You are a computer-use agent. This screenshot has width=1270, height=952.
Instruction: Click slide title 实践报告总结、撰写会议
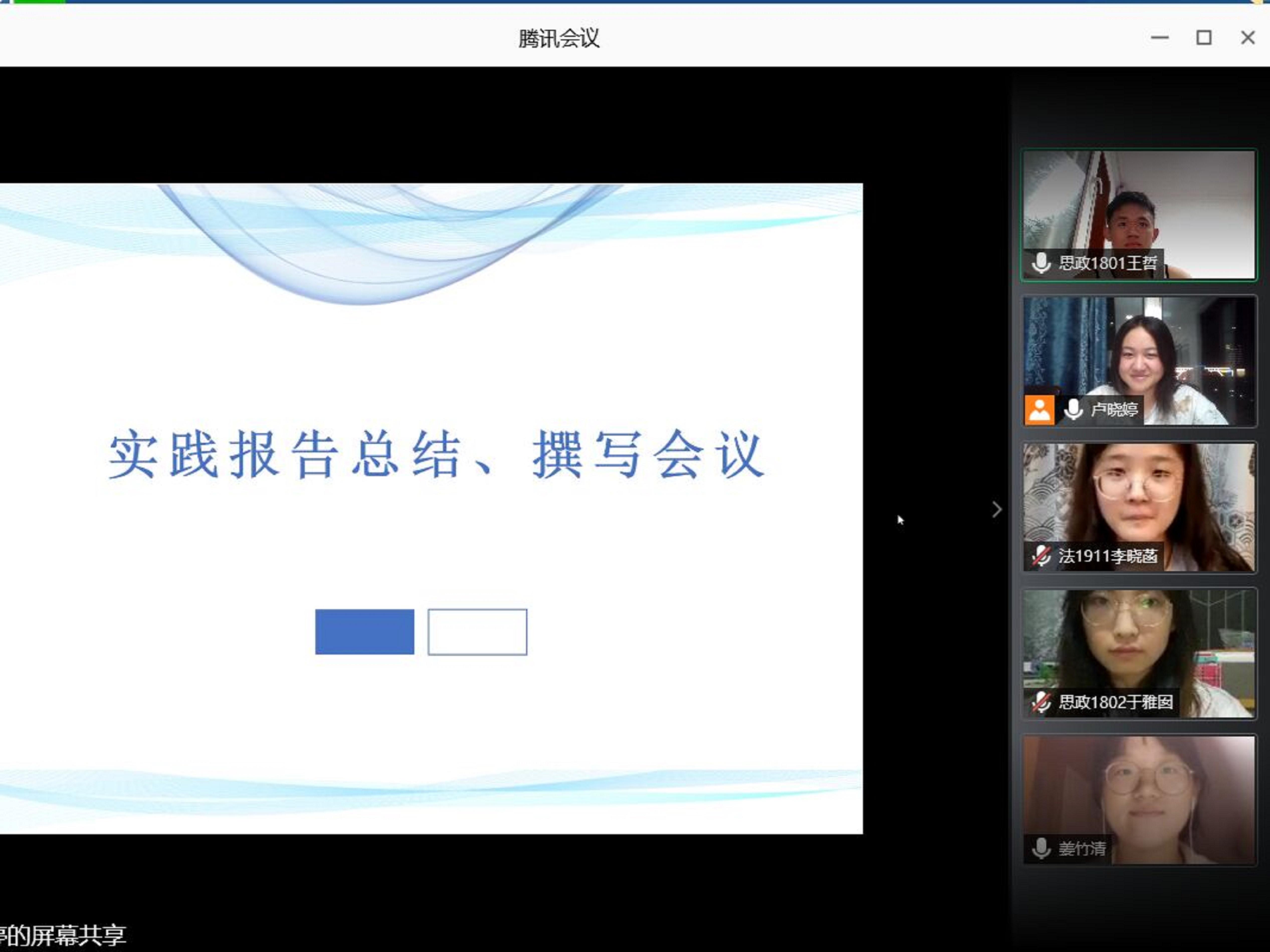(436, 454)
